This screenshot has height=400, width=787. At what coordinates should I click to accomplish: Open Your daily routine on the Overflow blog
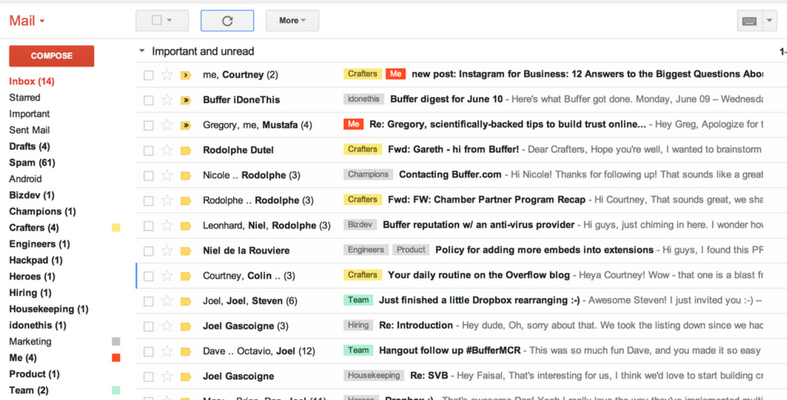click(479, 275)
